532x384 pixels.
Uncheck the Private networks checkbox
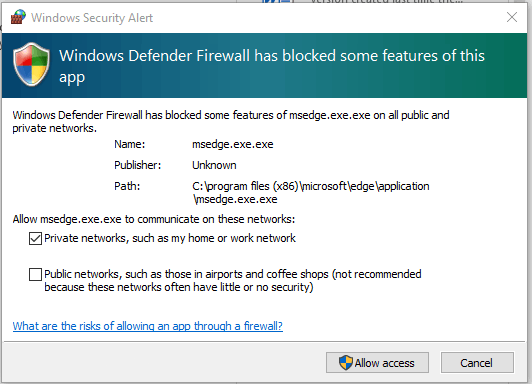(35, 238)
